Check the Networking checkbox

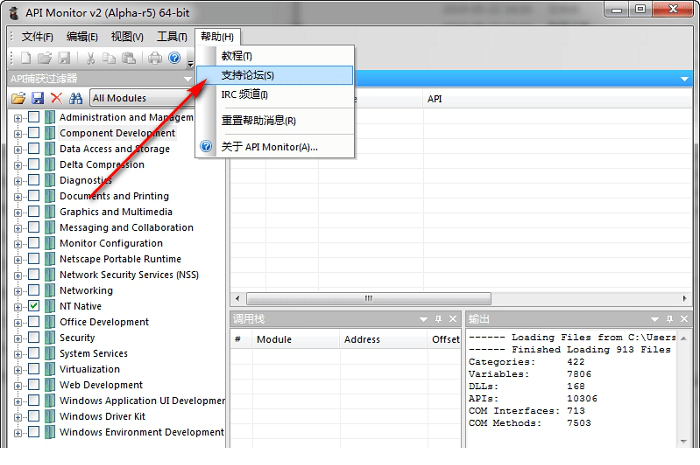pyautogui.click(x=34, y=290)
